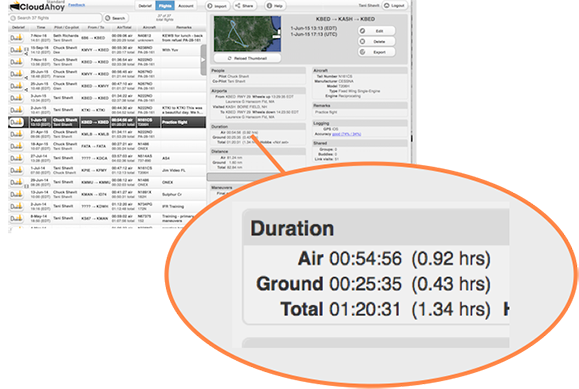Reload the flight thumbnail
579x389 pixels.
pyautogui.click(x=247, y=58)
